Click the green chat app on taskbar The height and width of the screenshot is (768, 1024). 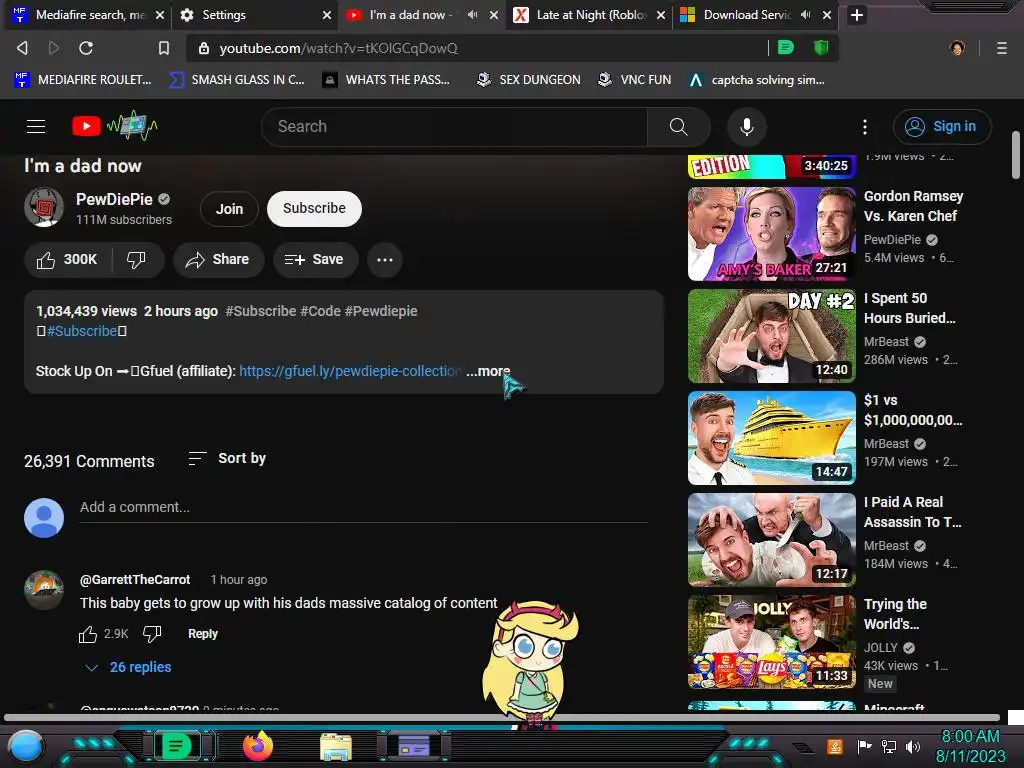176,746
